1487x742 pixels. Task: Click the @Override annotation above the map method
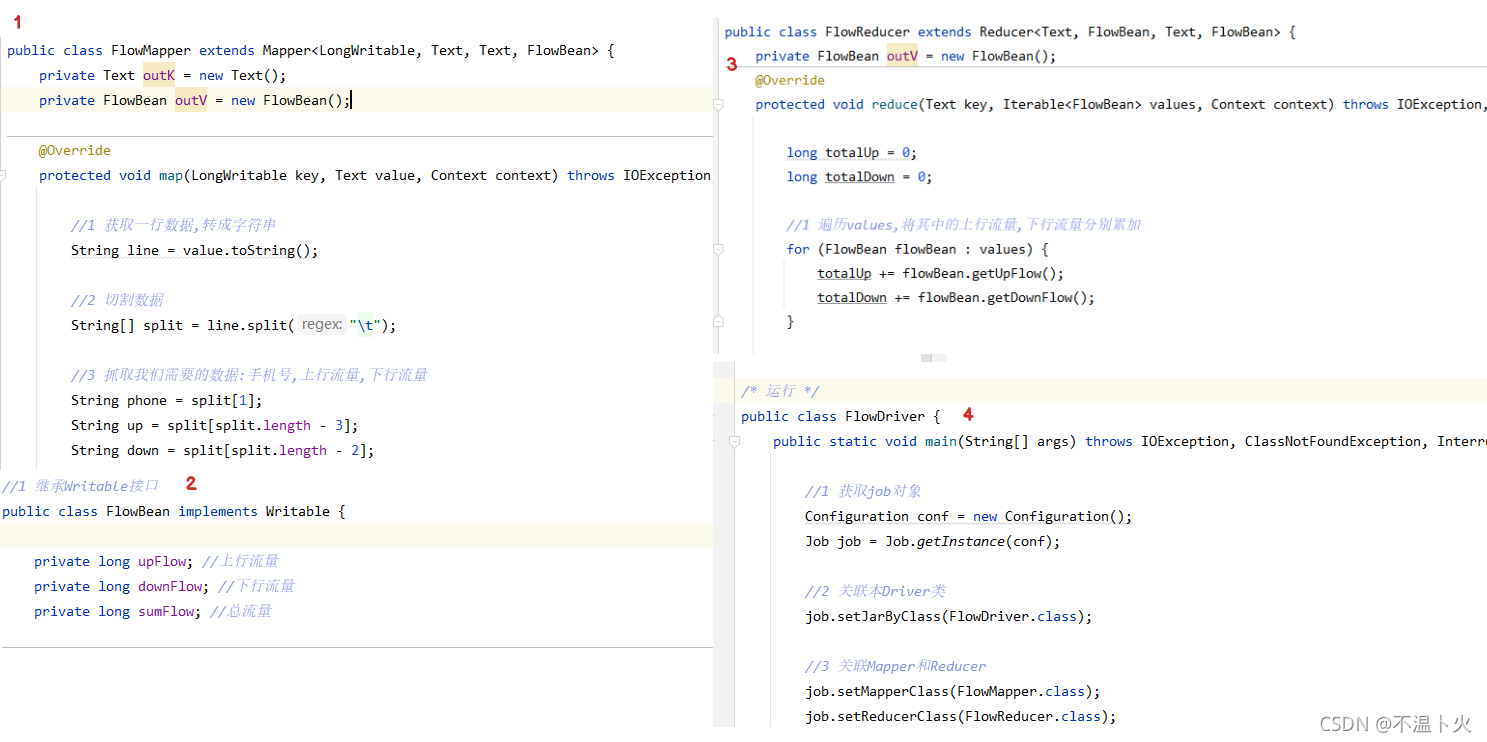(x=75, y=150)
